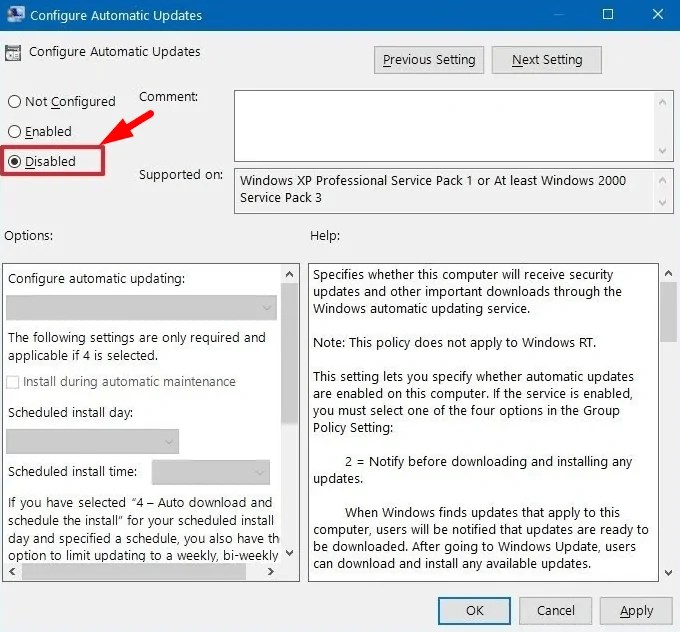Viewport: 680px width, 632px height.
Task: Click the Options panel scroll up arrow
Action: (290, 274)
